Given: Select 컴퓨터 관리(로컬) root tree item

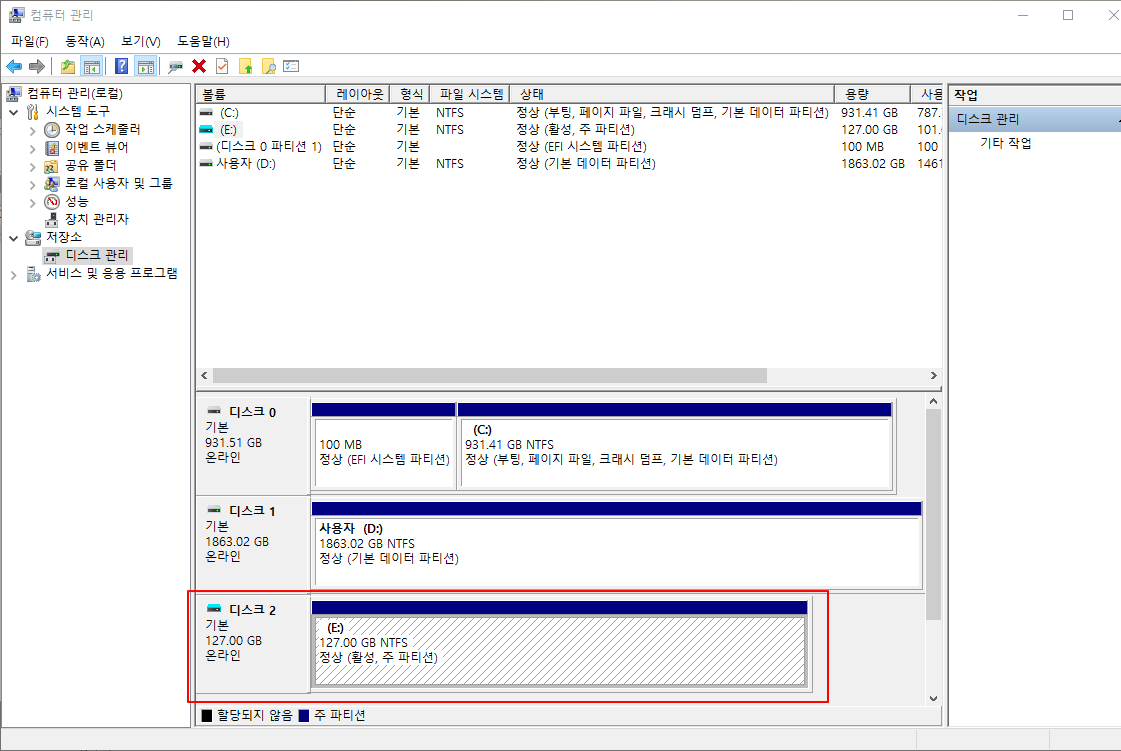Looking at the screenshot, I should 74,93.
